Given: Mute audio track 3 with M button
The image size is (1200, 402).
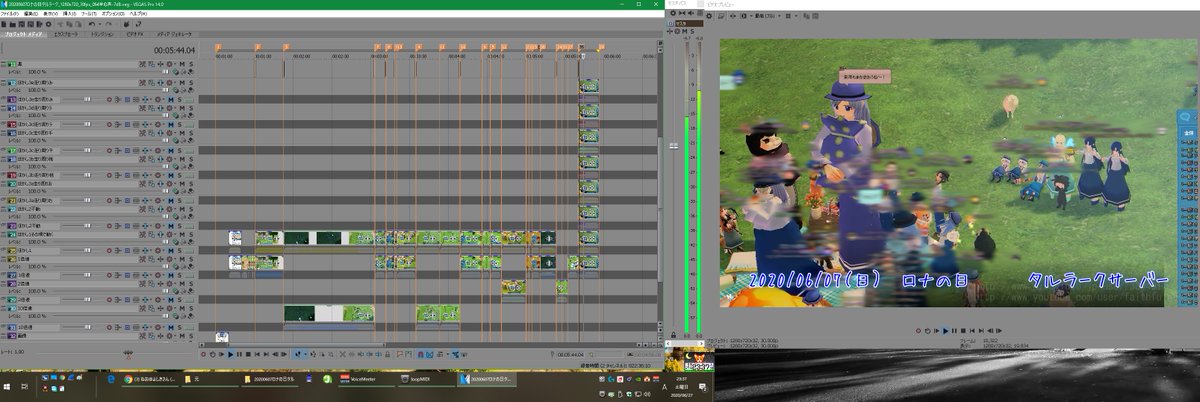Looking at the screenshot, I should tap(170, 99).
